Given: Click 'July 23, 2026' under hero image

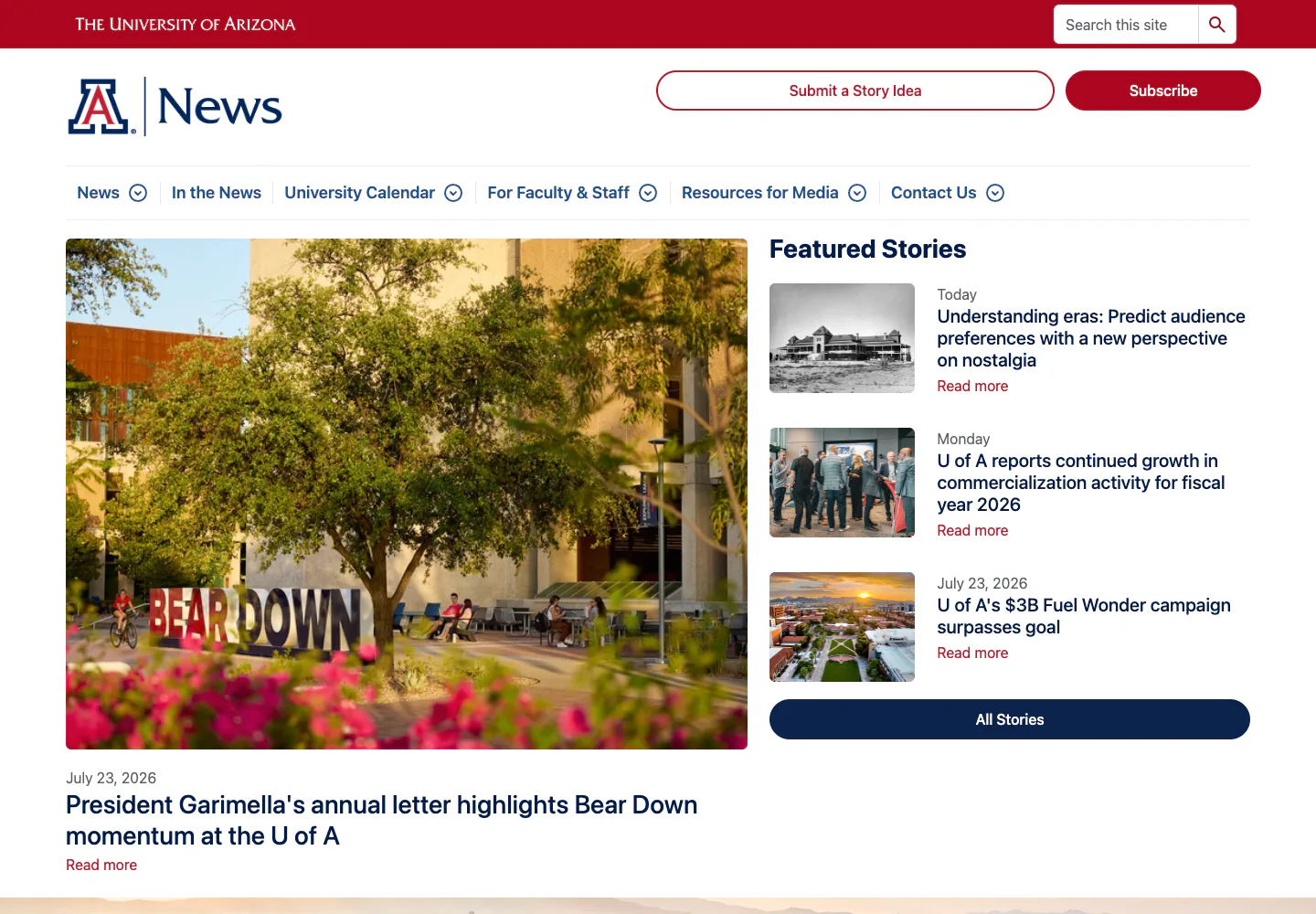Looking at the screenshot, I should click(111, 778).
